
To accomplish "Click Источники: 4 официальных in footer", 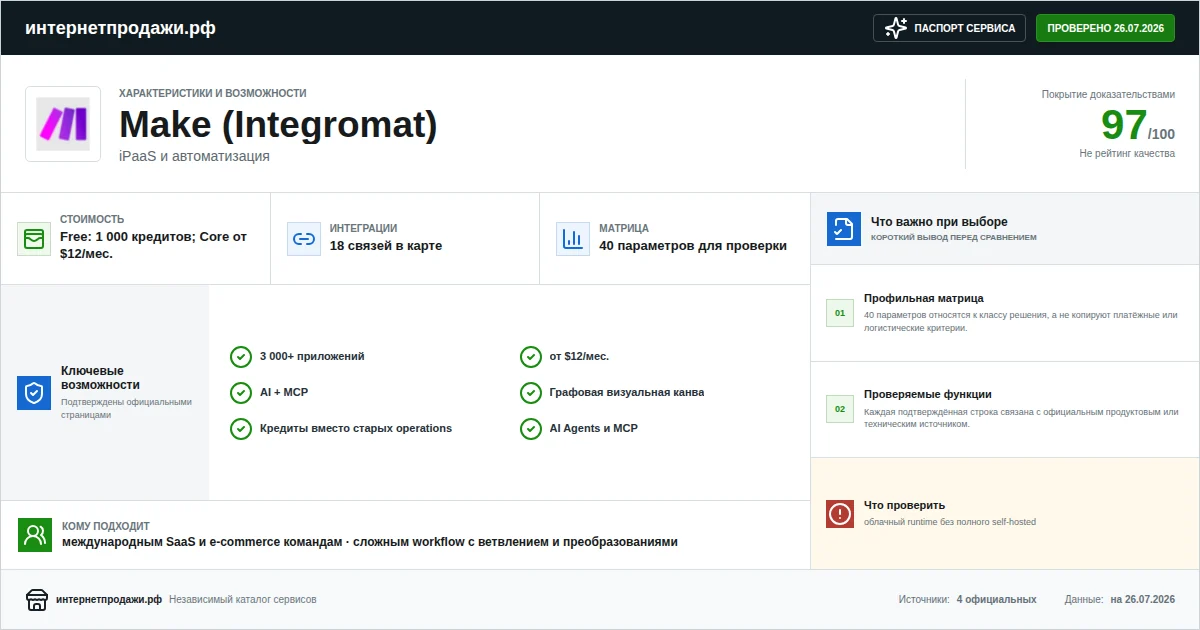I will [x=967, y=600].
